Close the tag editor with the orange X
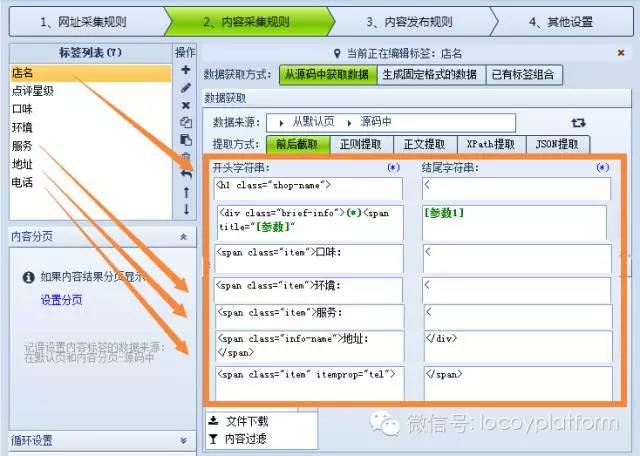 pyautogui.click(x=621, y=53)
